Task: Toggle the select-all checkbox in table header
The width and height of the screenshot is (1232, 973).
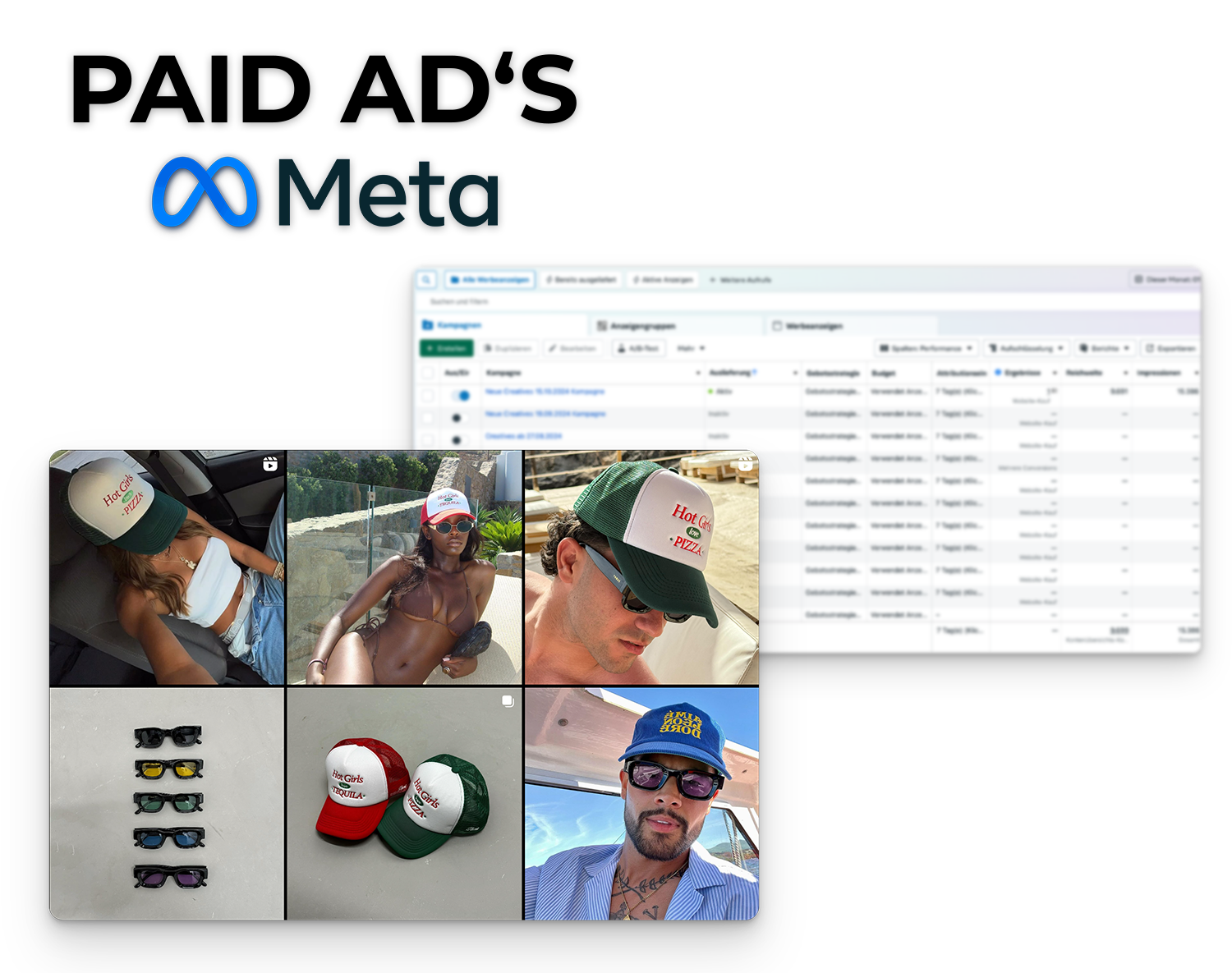Action: [427, 373]
